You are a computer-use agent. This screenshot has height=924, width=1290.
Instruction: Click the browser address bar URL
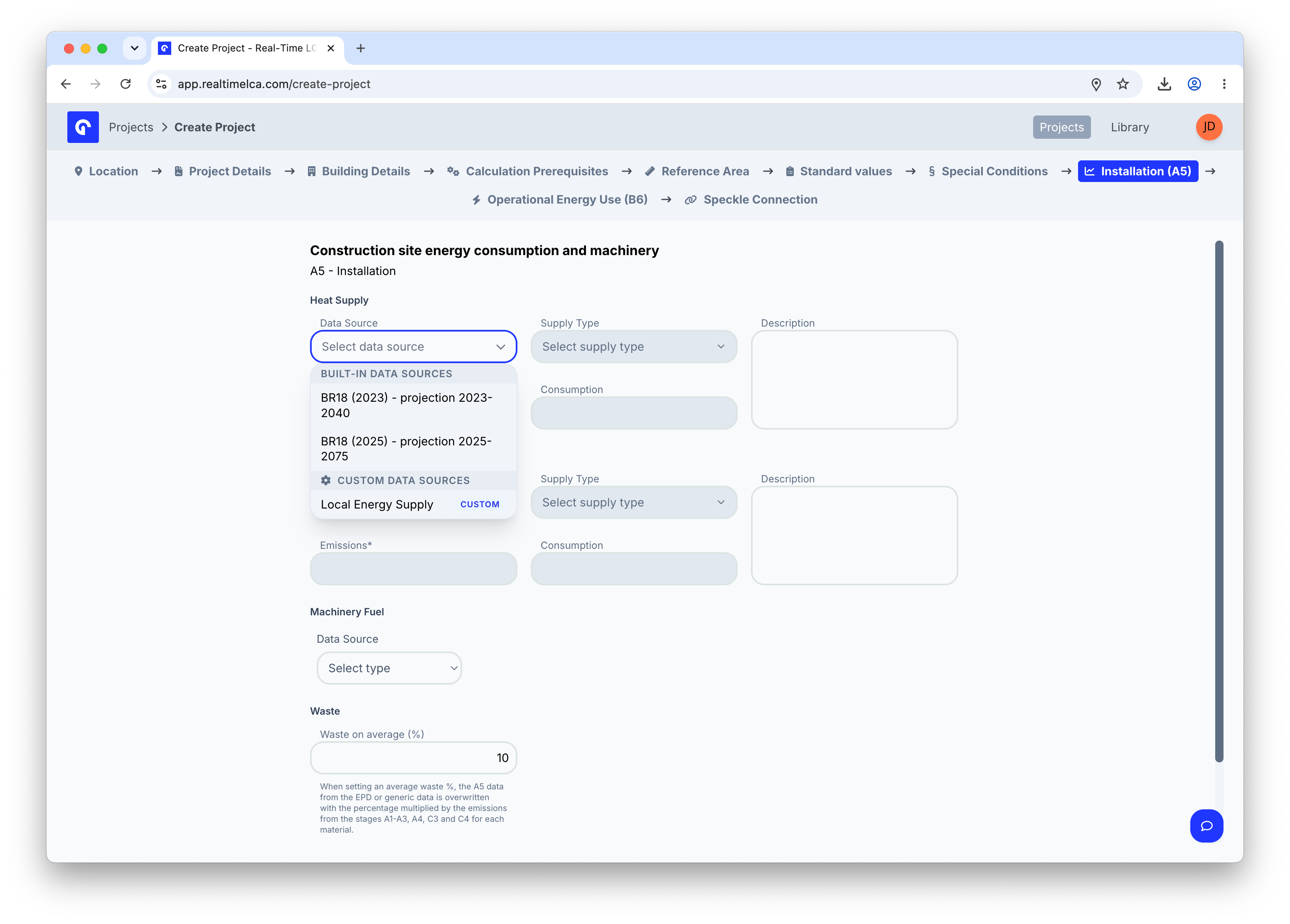(x=273, y=84)
